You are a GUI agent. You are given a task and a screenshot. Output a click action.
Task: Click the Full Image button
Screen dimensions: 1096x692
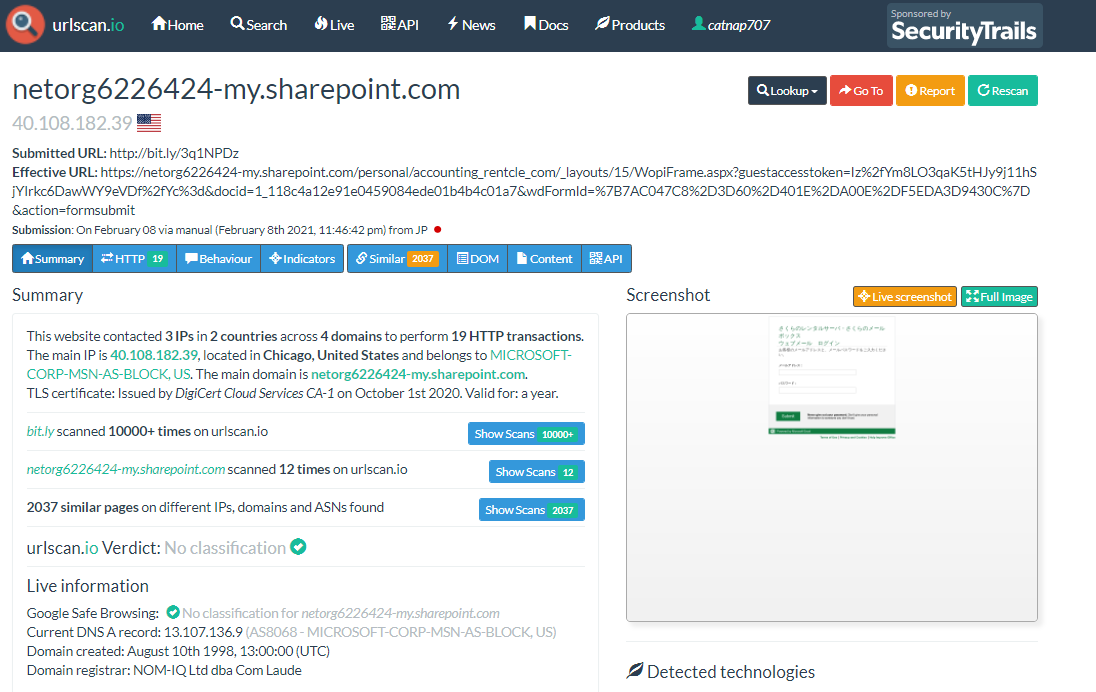click(x=999, y=296)
